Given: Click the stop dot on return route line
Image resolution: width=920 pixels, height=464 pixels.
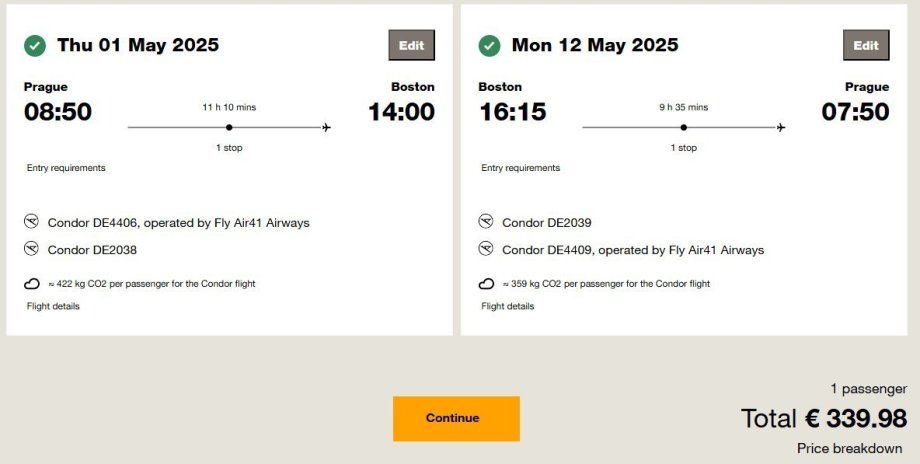Looking at the screenshot, I should [x=684, y=128].
